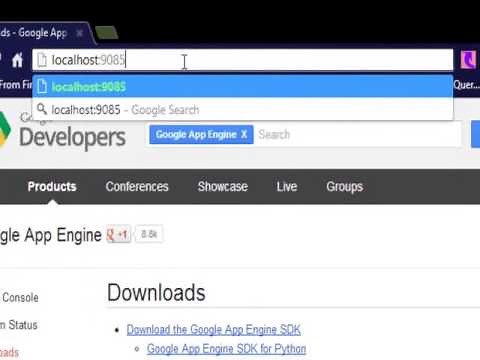Click the 8.8k +1 count bubble

click(149, 234)
